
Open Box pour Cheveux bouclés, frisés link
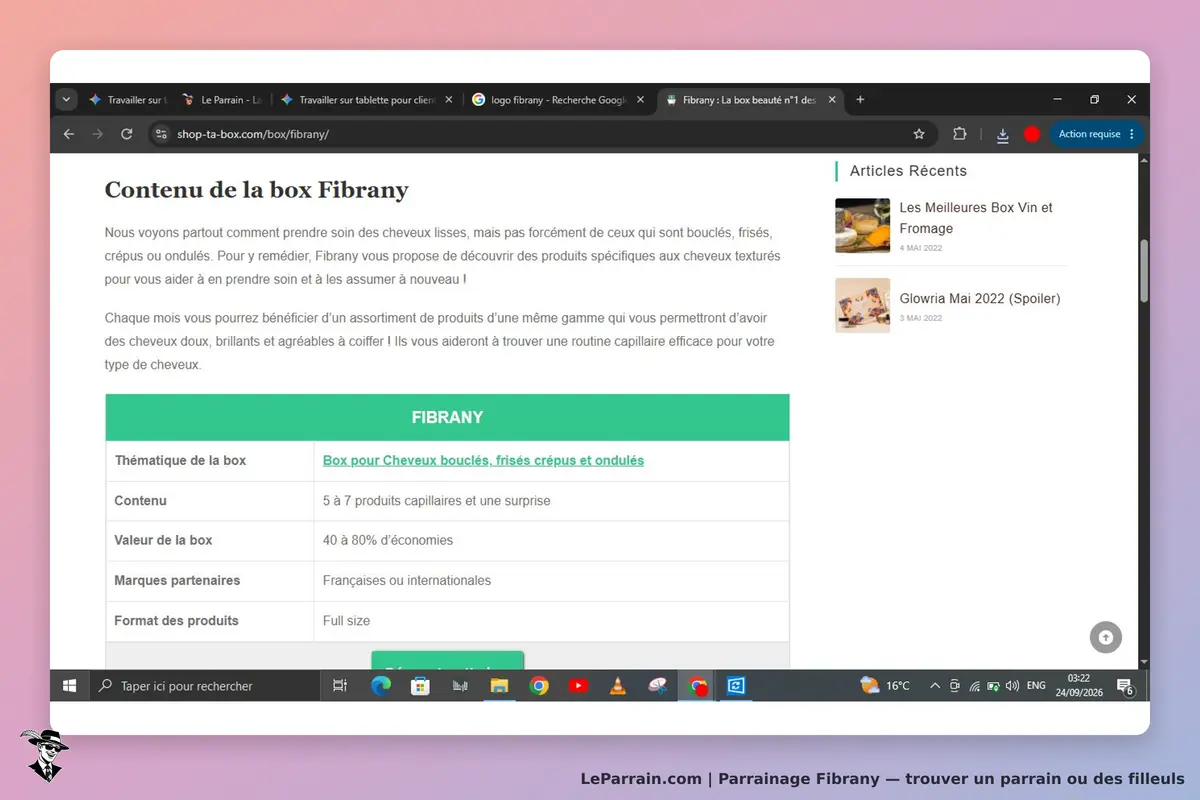tap(483, 461)
